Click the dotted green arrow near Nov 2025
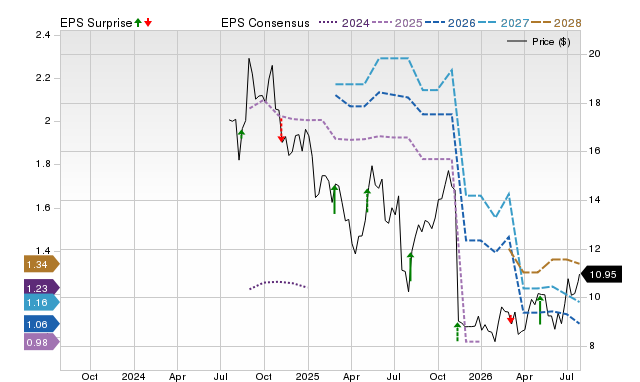This screenshot has width=640, height=382. click(x=457, y=331)
